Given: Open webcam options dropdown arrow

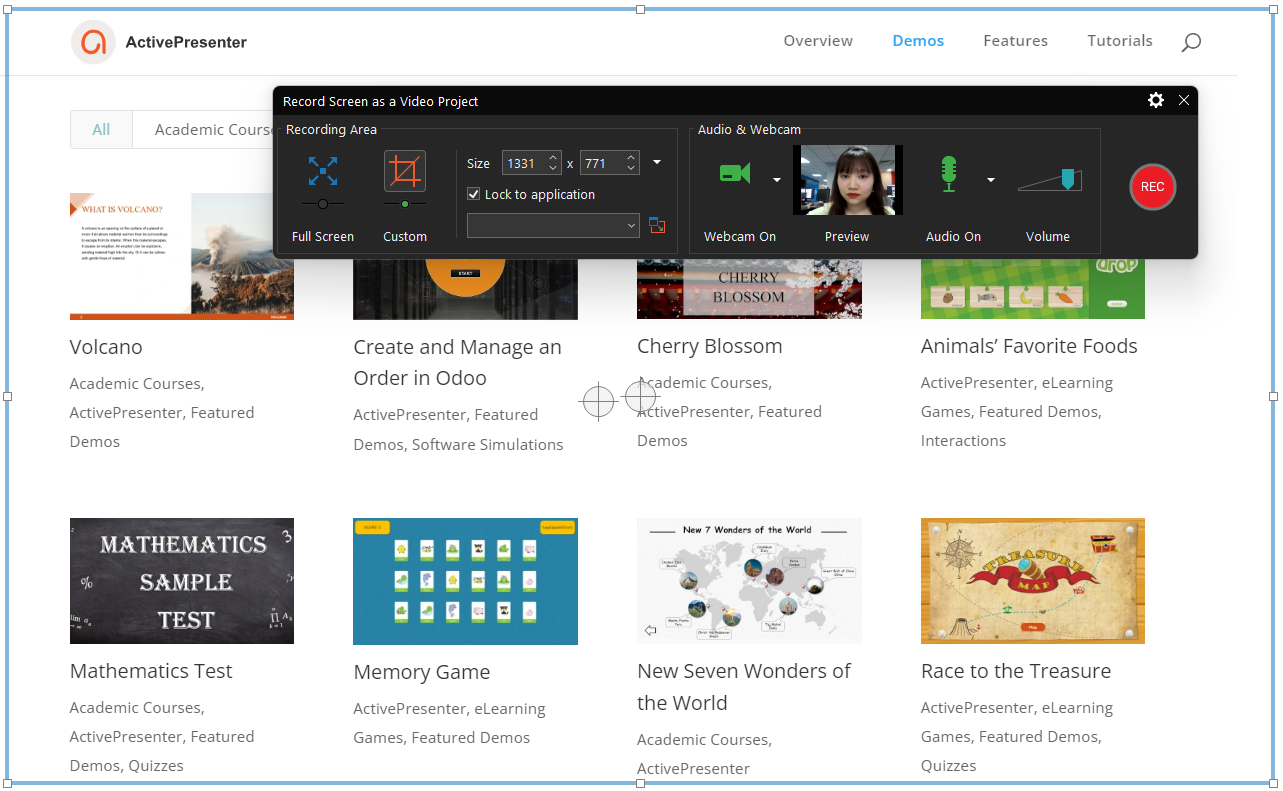Looking at the screenshot, I should coord(776,180).
